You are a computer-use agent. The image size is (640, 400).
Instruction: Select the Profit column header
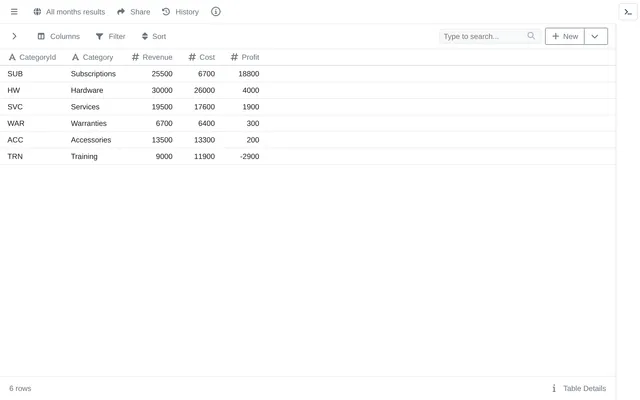[x=250, y=57]
